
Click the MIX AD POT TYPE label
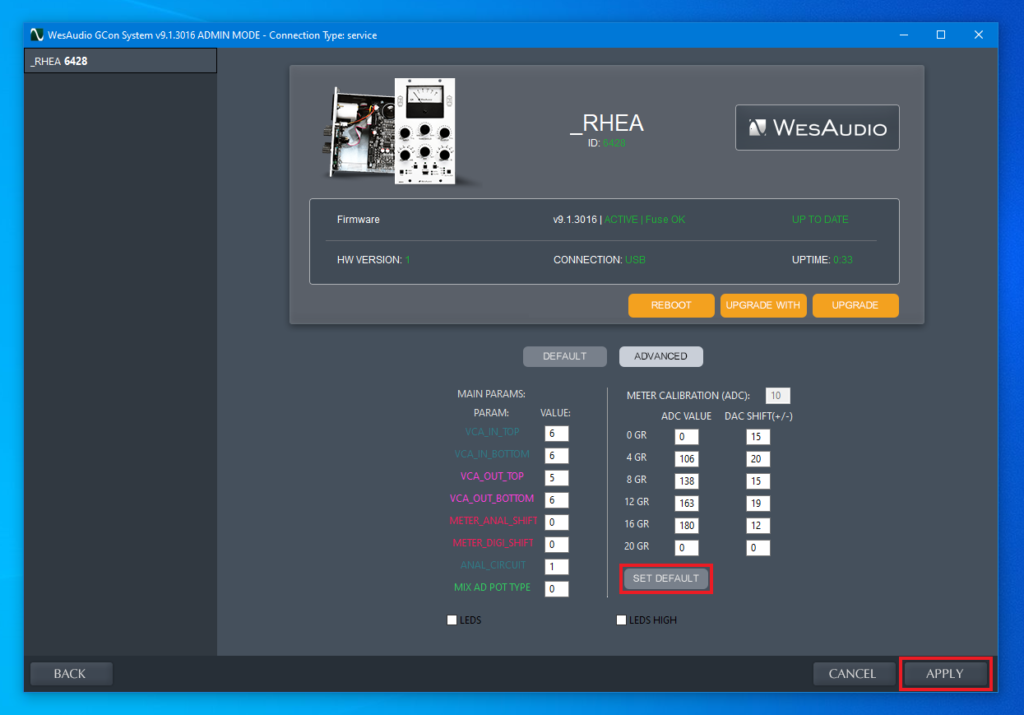click(x=492, y=588)
